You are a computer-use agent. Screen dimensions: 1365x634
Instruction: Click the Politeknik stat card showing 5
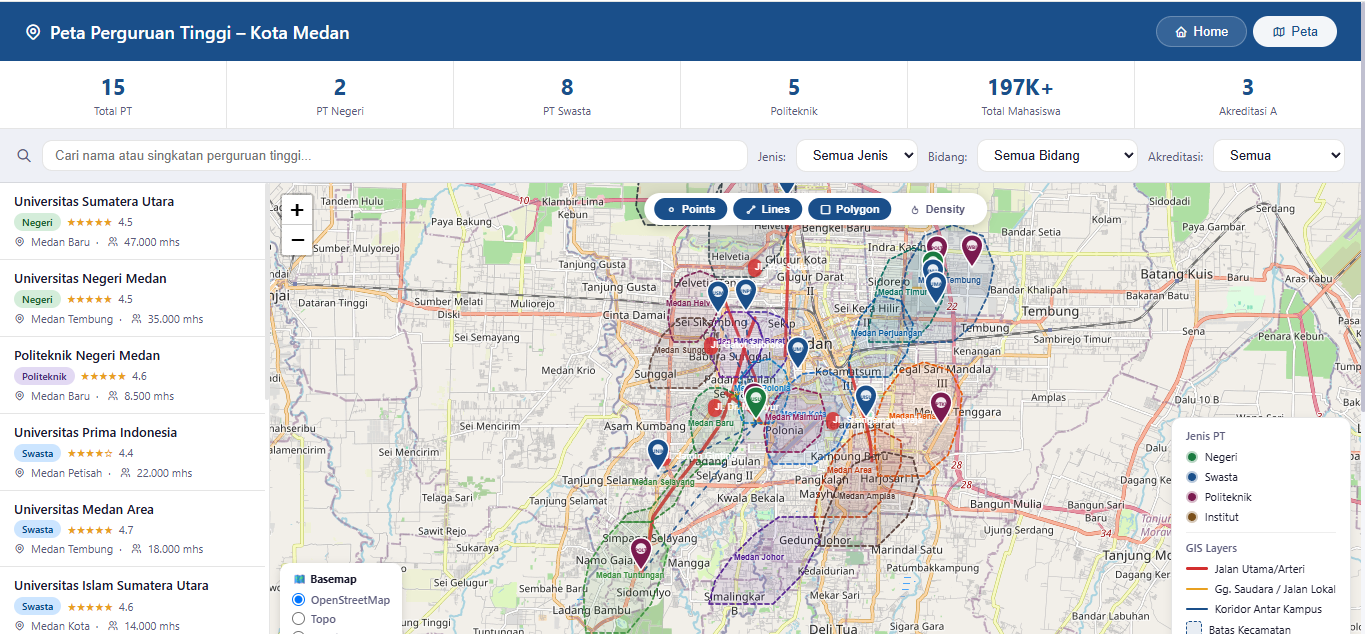[x=794, y=95]
